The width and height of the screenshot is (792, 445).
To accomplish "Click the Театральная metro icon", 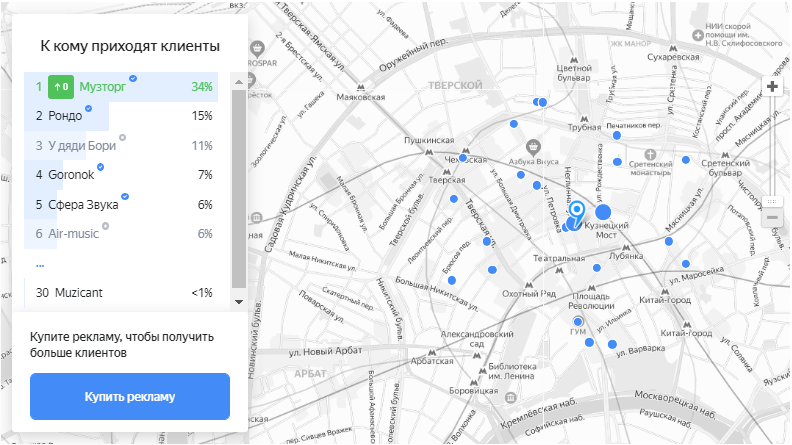I will [559, 270].
